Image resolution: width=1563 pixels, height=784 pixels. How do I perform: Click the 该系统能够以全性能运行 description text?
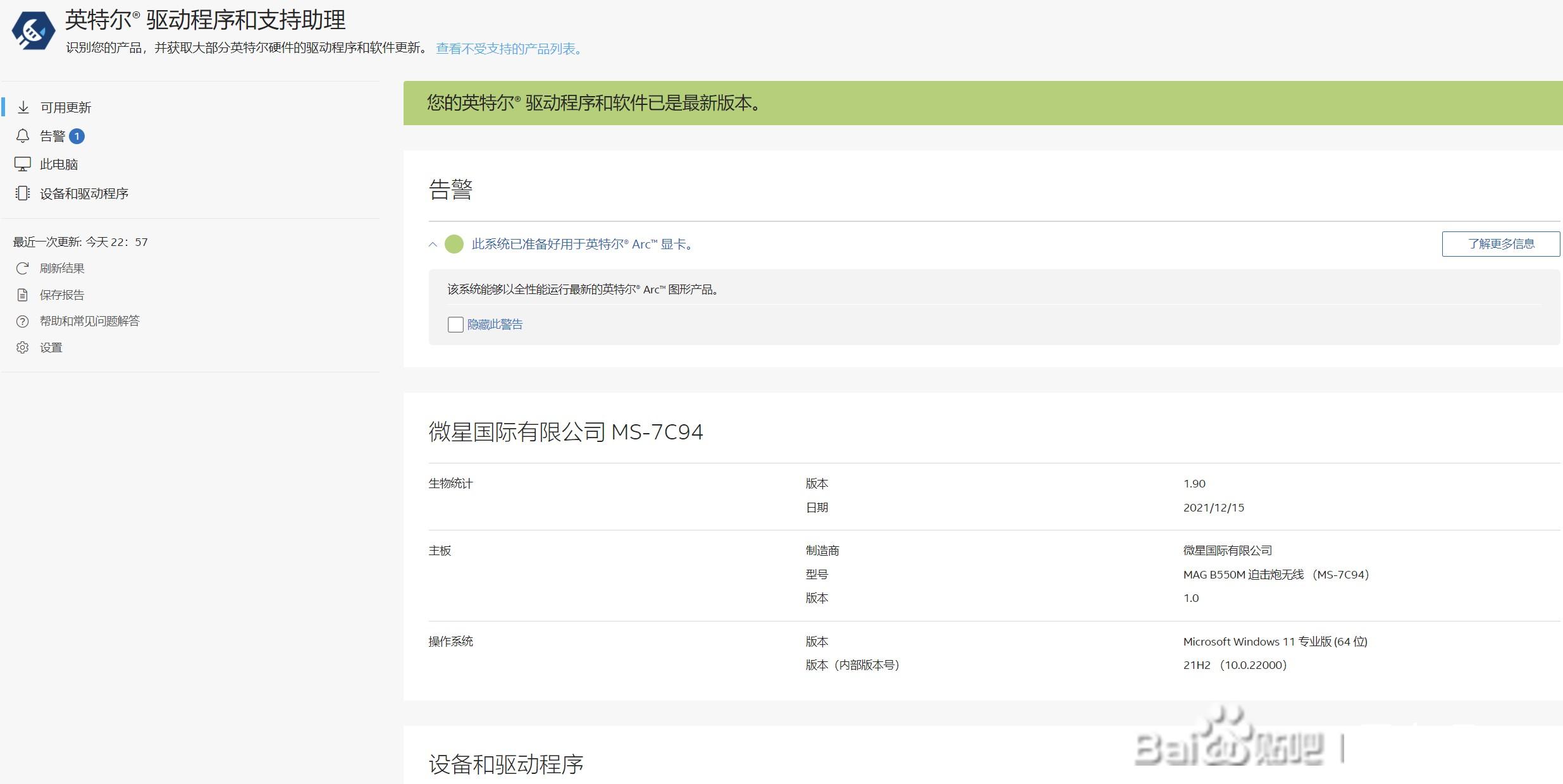[x=583, y=290]
